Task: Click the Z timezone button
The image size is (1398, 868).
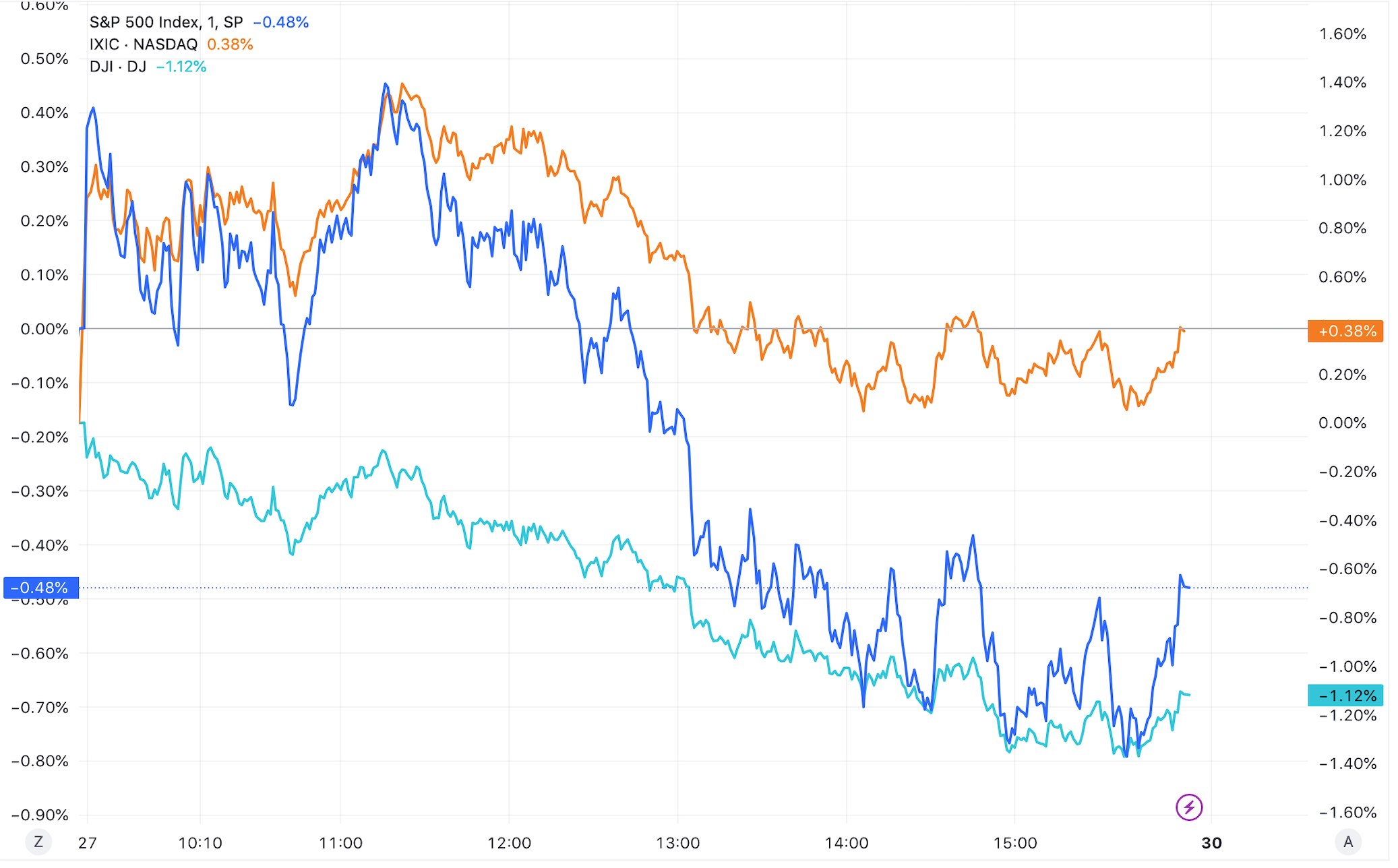Action: (x=38, y=842)
